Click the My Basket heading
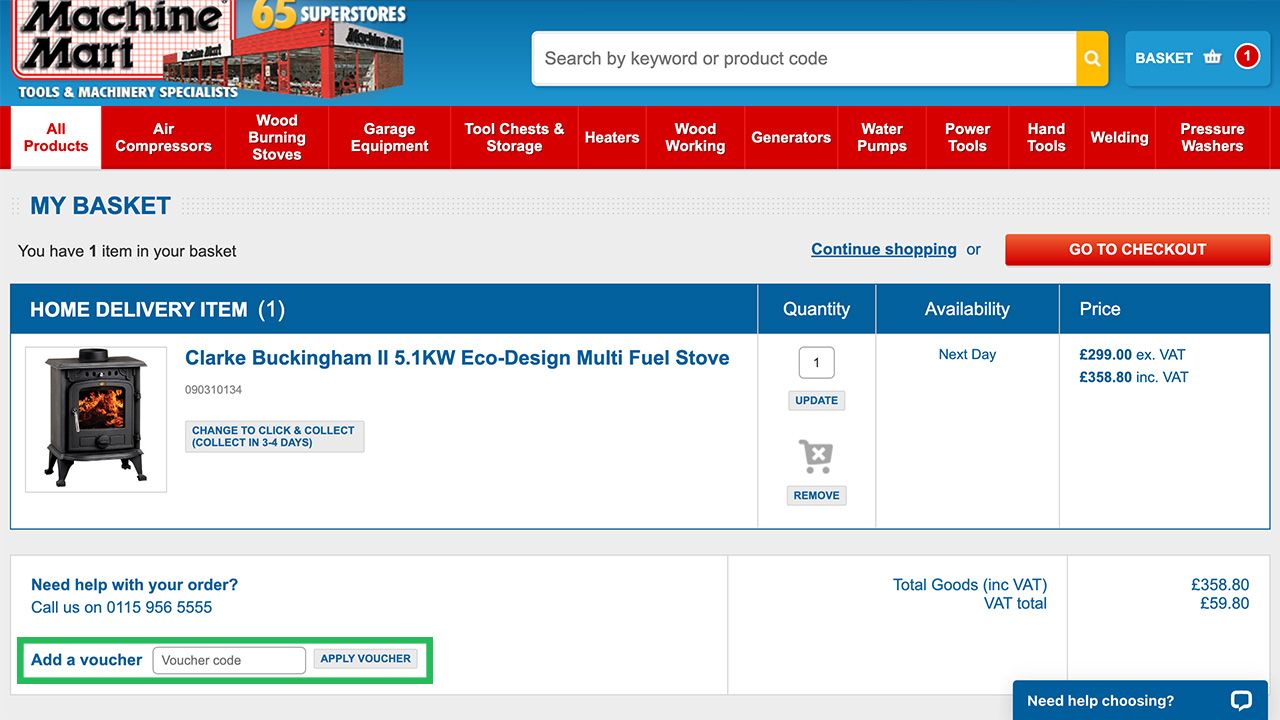The height and width of the screenshot is (720, 1280). point(100,206)
